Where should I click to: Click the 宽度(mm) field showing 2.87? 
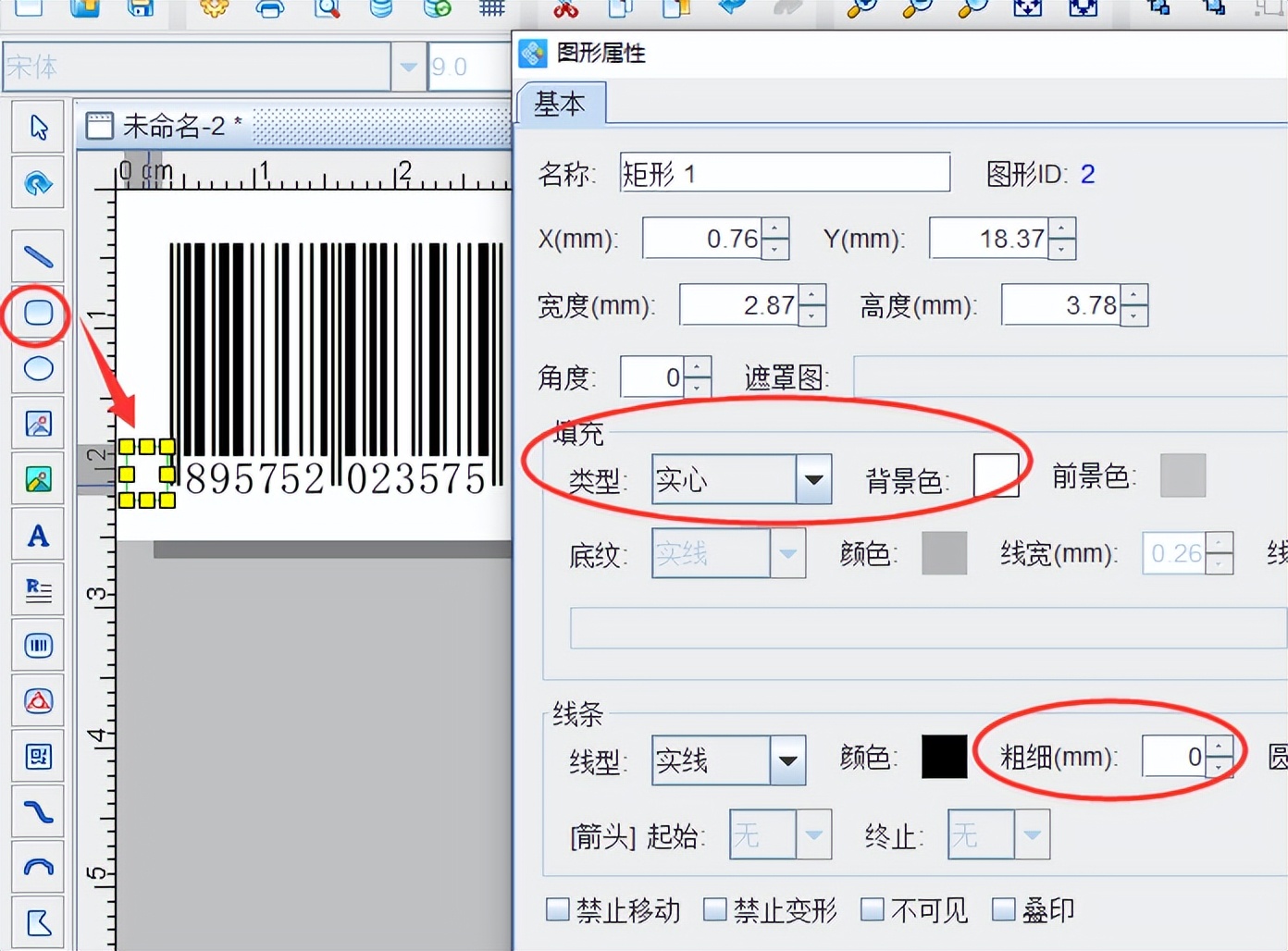coord(739,305)
